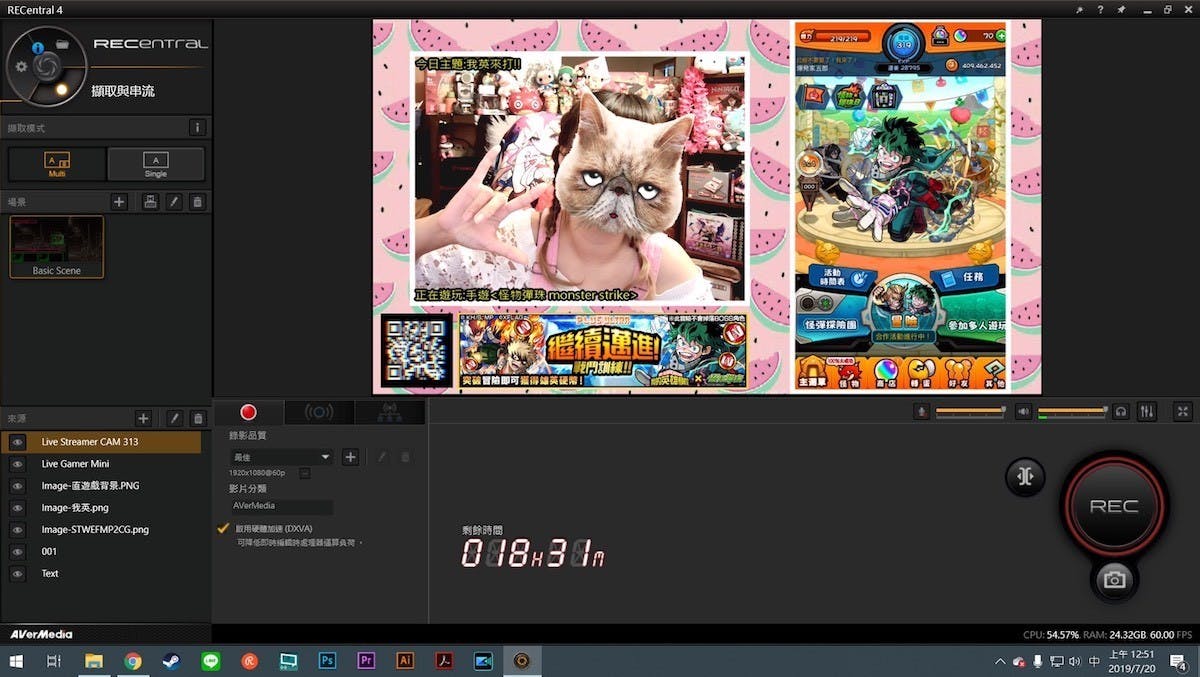Viewport: 1200px width, 677px height.
Task: Toggle hardware acceleration (DXVA) checkbox
Action: tap(223, 527)
